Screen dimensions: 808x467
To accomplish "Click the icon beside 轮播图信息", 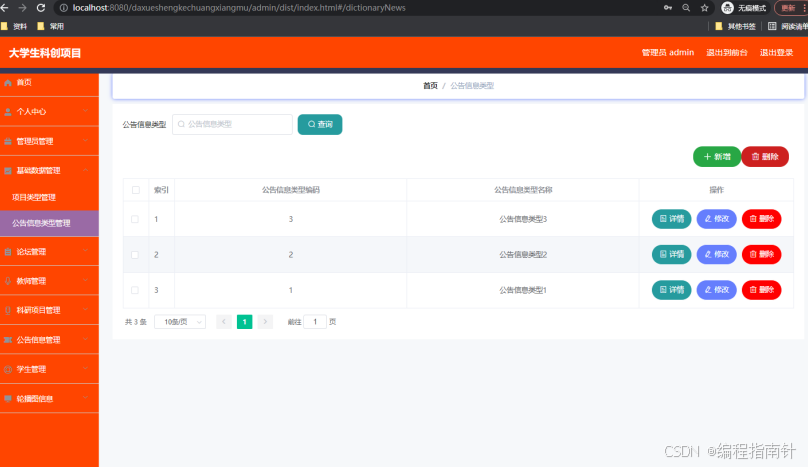I will pos(8,398).
